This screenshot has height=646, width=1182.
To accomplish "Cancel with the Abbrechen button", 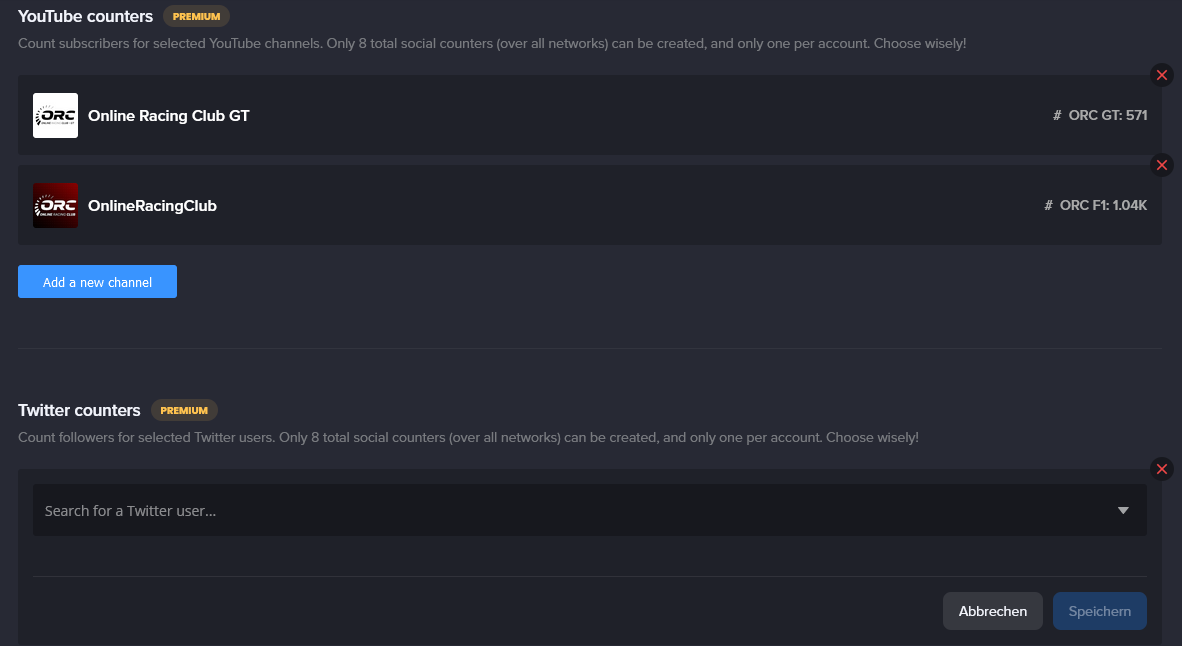I will tap(992, 611).
